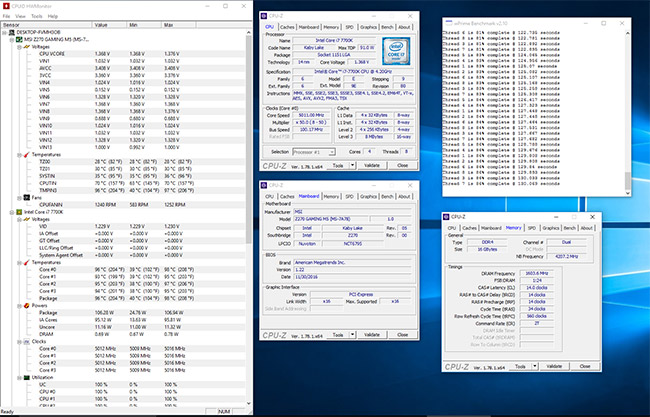Image resolution: width=650 pixels, height=417 pixels.
Task: Switch to Graphics tab in Memory CPU-Z window
Action: 551,228
